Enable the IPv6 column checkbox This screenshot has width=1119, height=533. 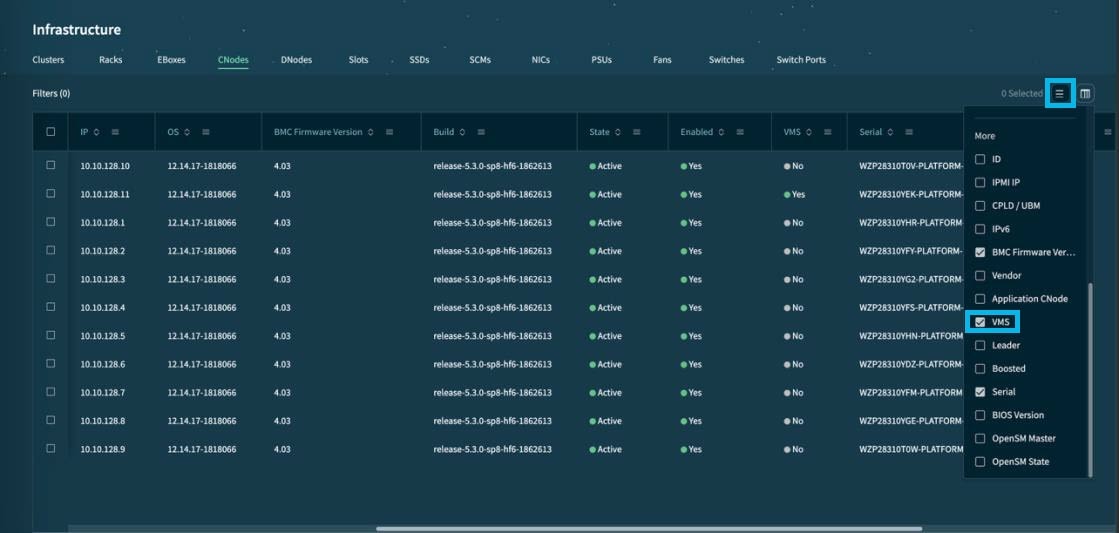980,229
